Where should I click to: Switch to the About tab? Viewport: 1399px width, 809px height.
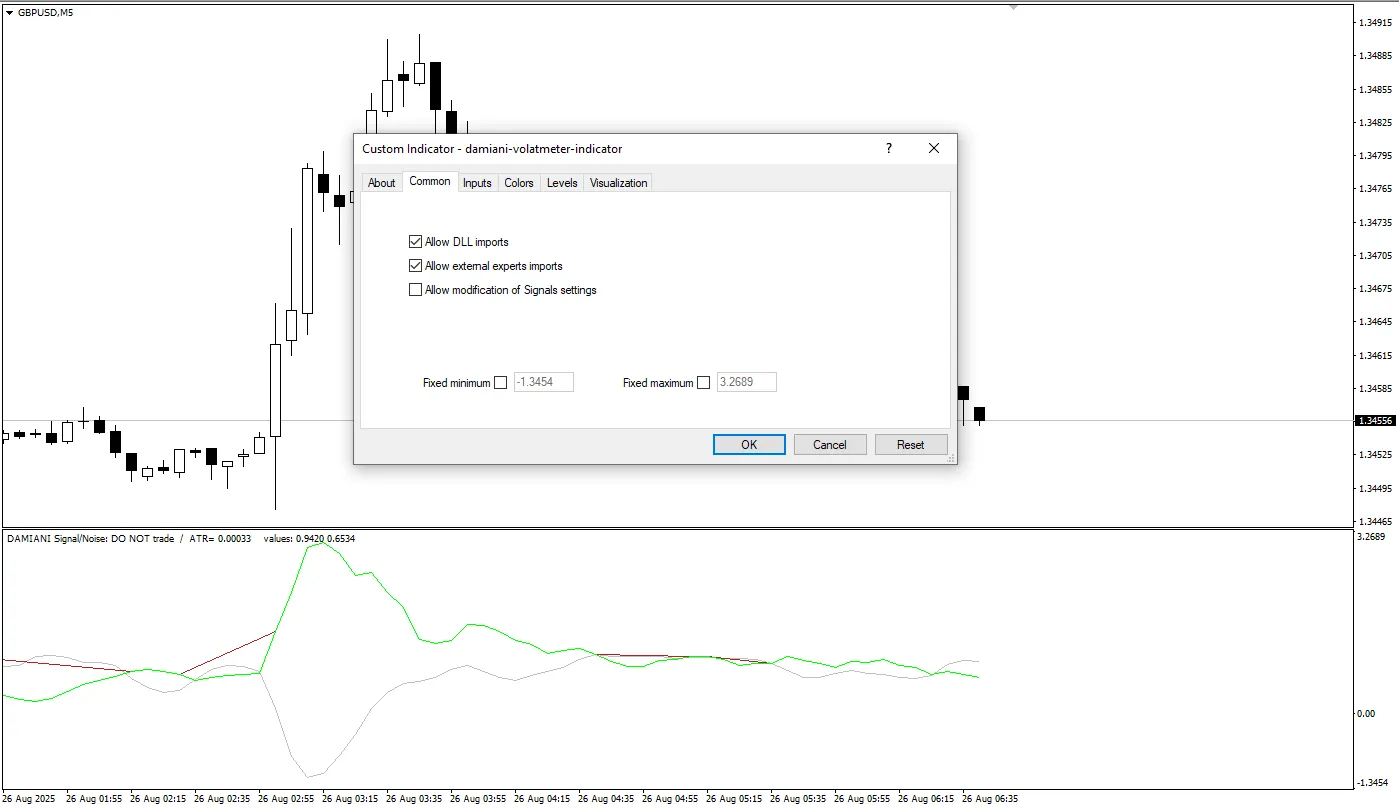(381, 183)
